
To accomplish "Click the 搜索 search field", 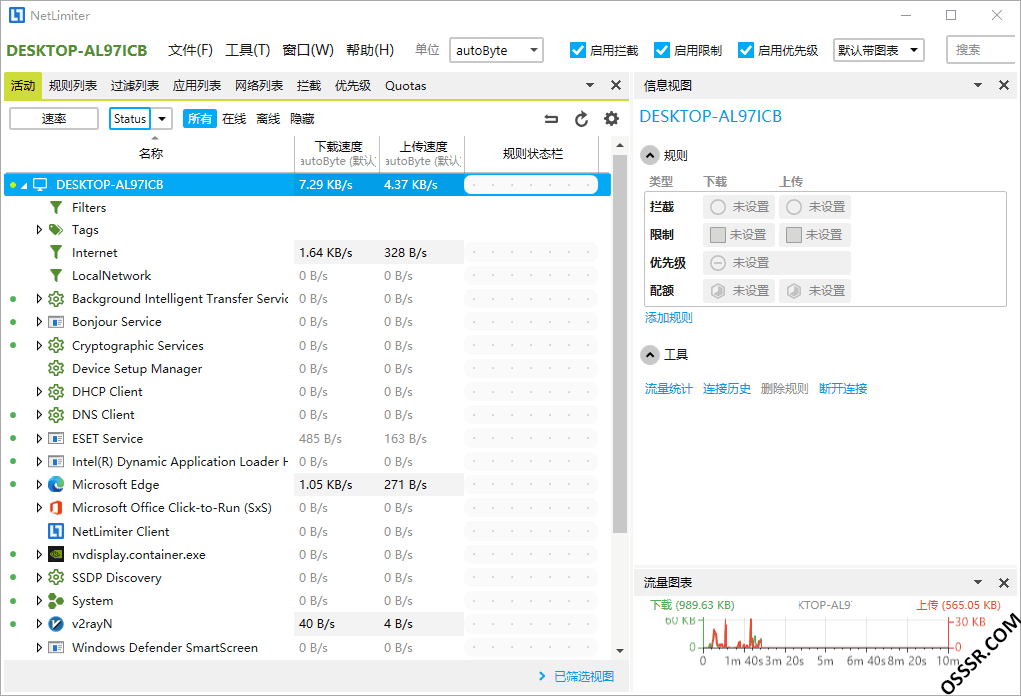I will click(x=981, y=50).
